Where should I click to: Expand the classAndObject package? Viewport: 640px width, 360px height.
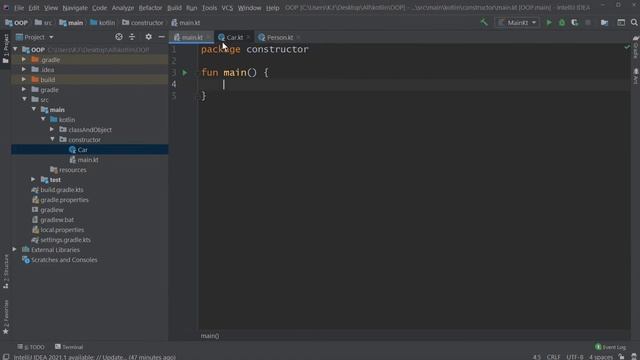tap(52, 129)
